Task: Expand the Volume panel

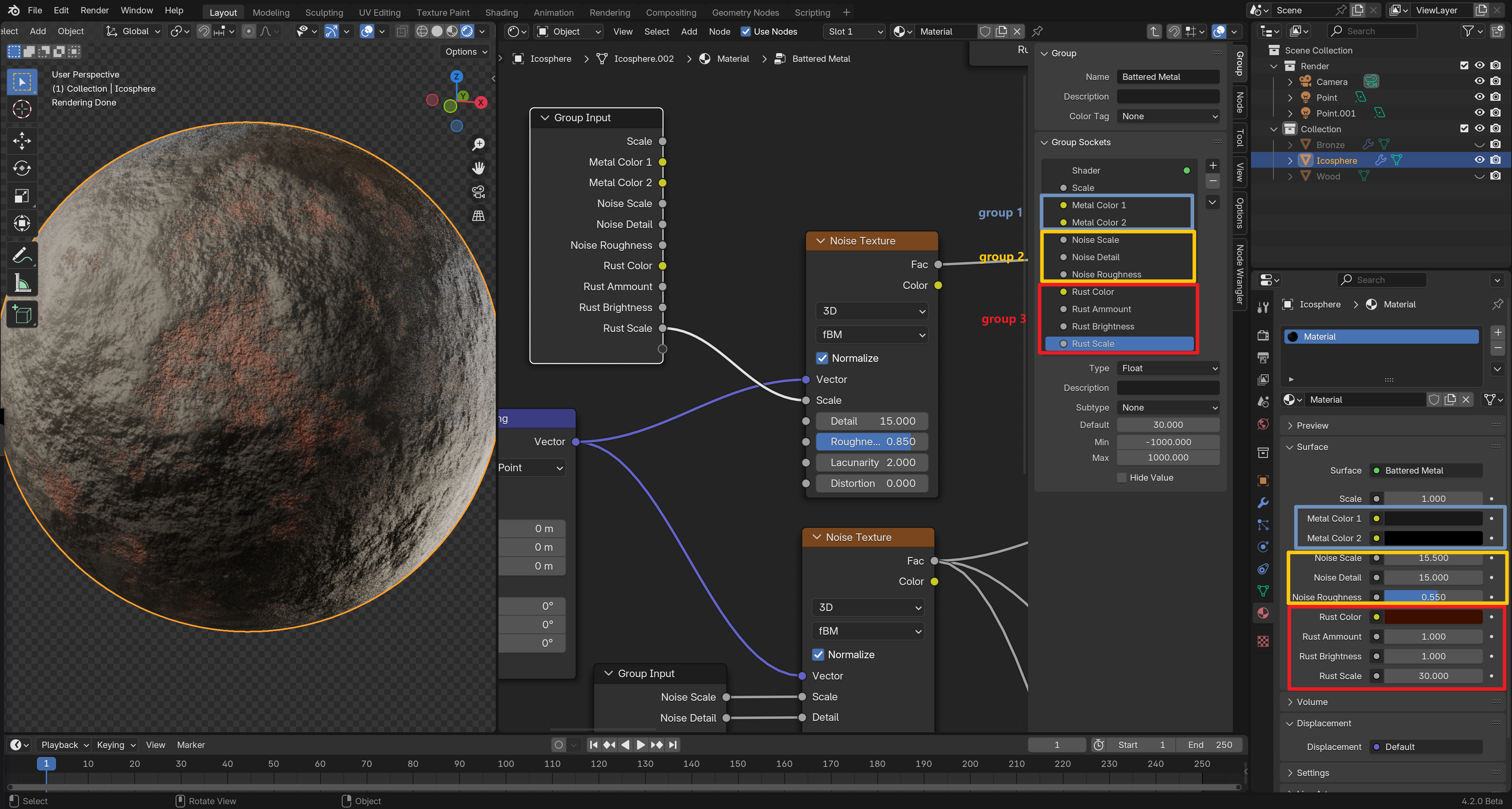Action: pos(1312,702)
